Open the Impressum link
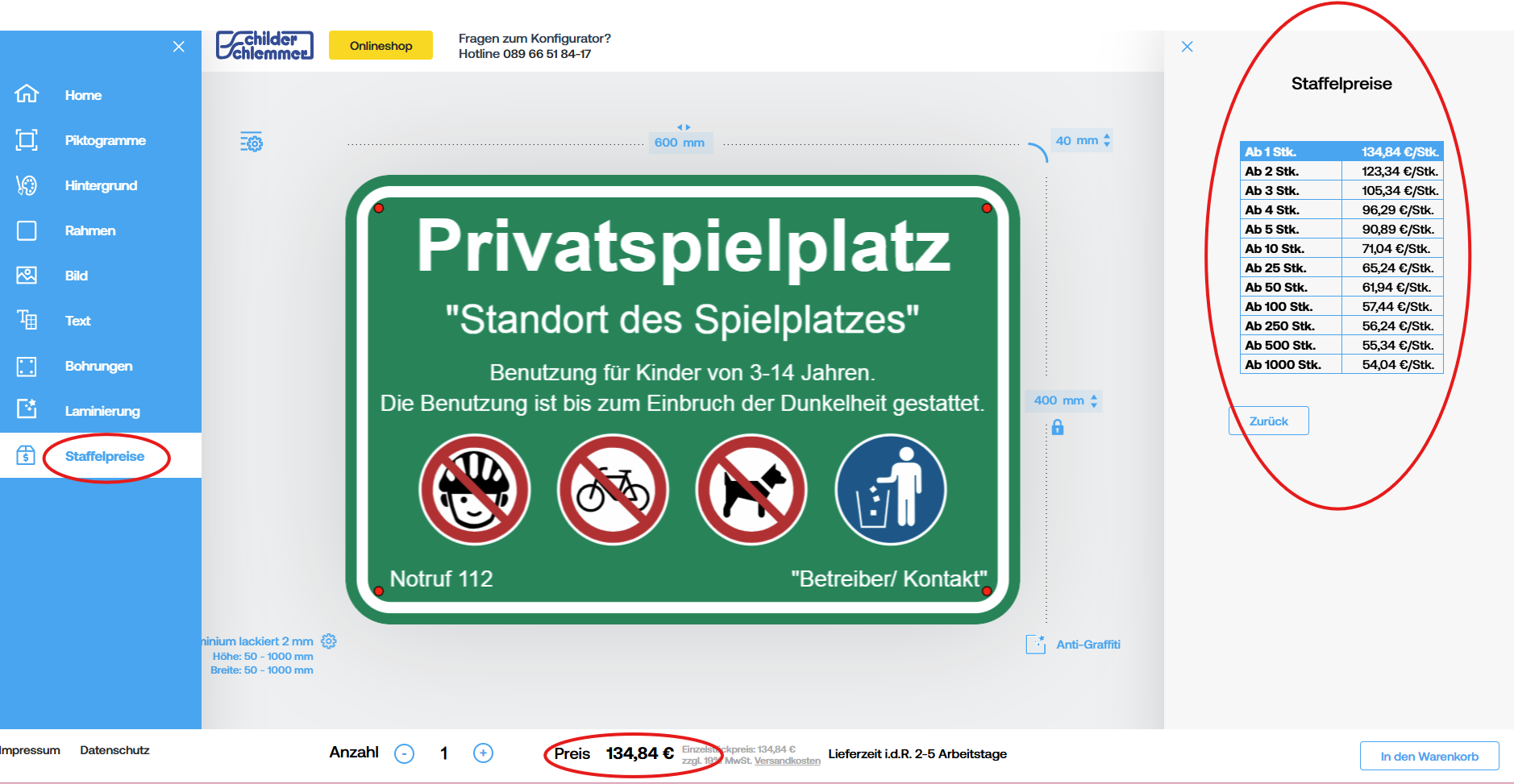 coord(30,750)
